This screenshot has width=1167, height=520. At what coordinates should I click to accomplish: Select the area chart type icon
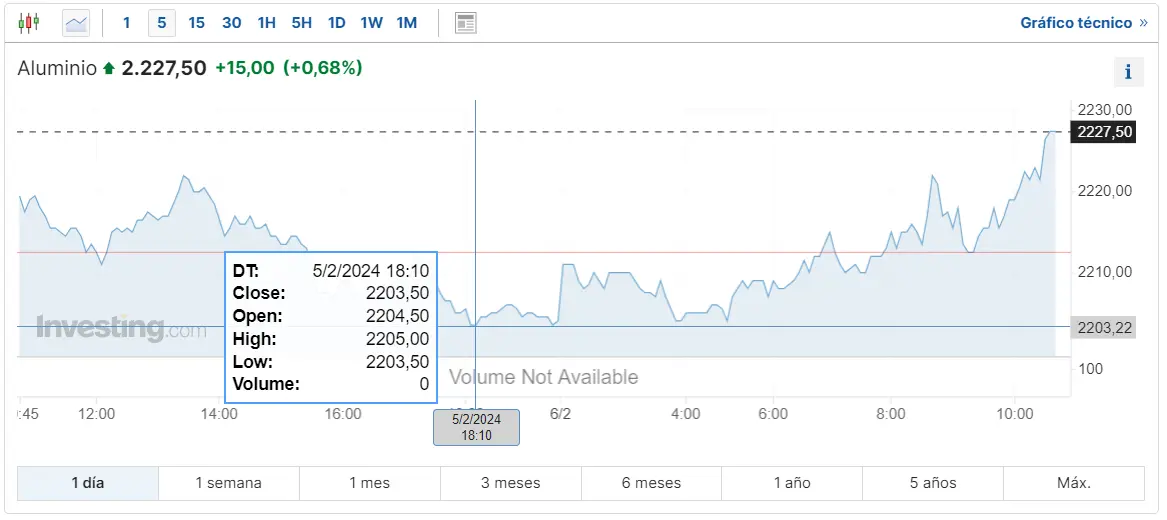click(x=76, y=22)
